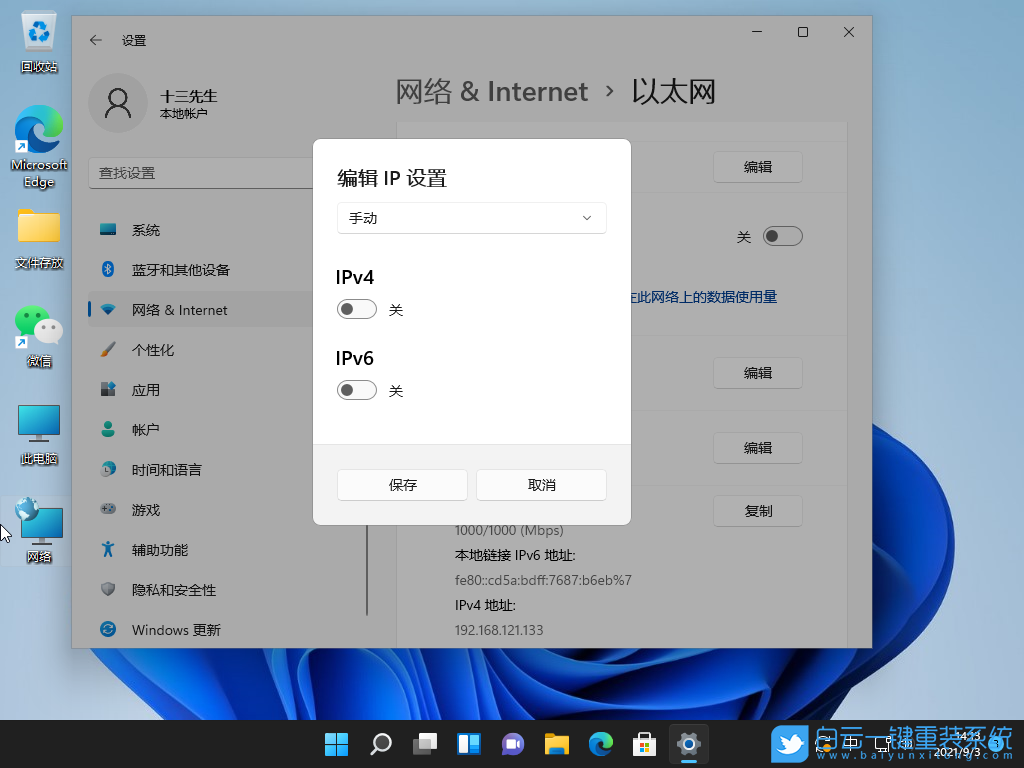Open the 手动 IP assignment dropdown

[471, 217]
